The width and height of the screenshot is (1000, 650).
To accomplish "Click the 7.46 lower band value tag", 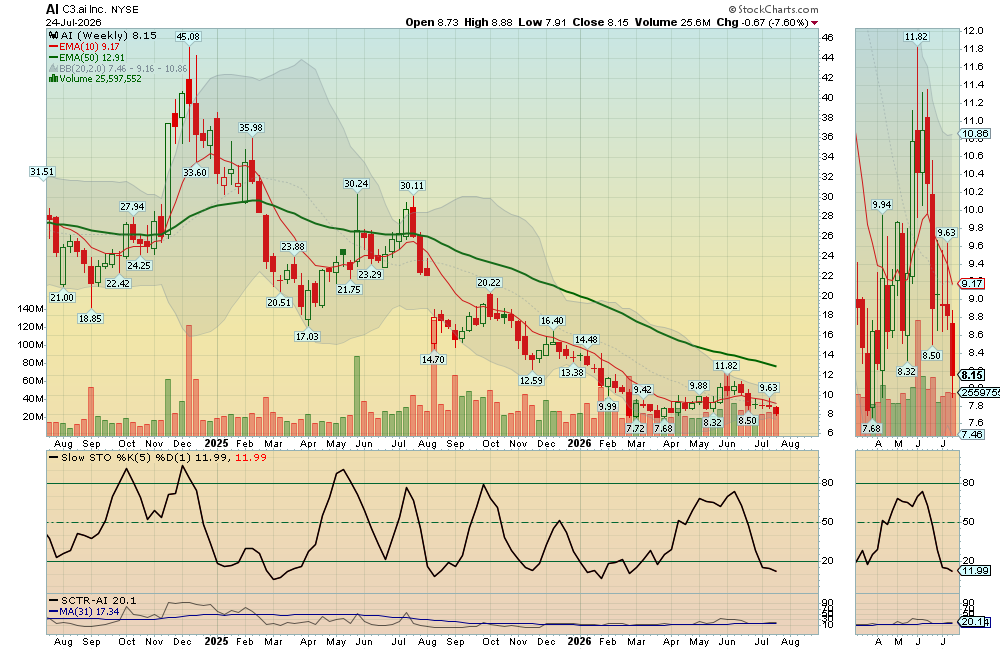I will [x=972, y=434].
